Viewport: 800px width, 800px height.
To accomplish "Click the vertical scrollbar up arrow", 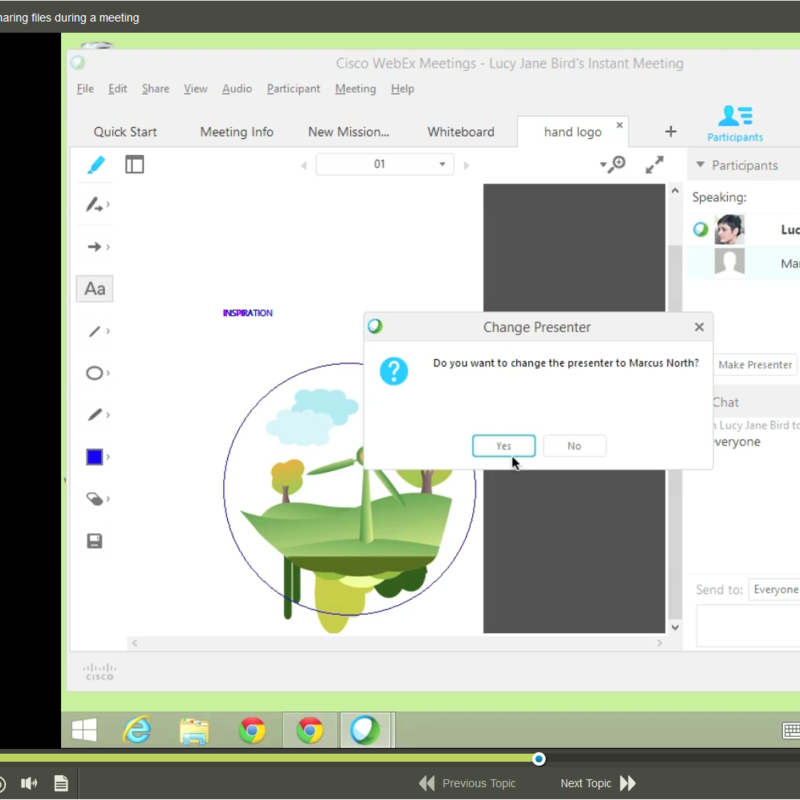I will click(x=675, y=191).
